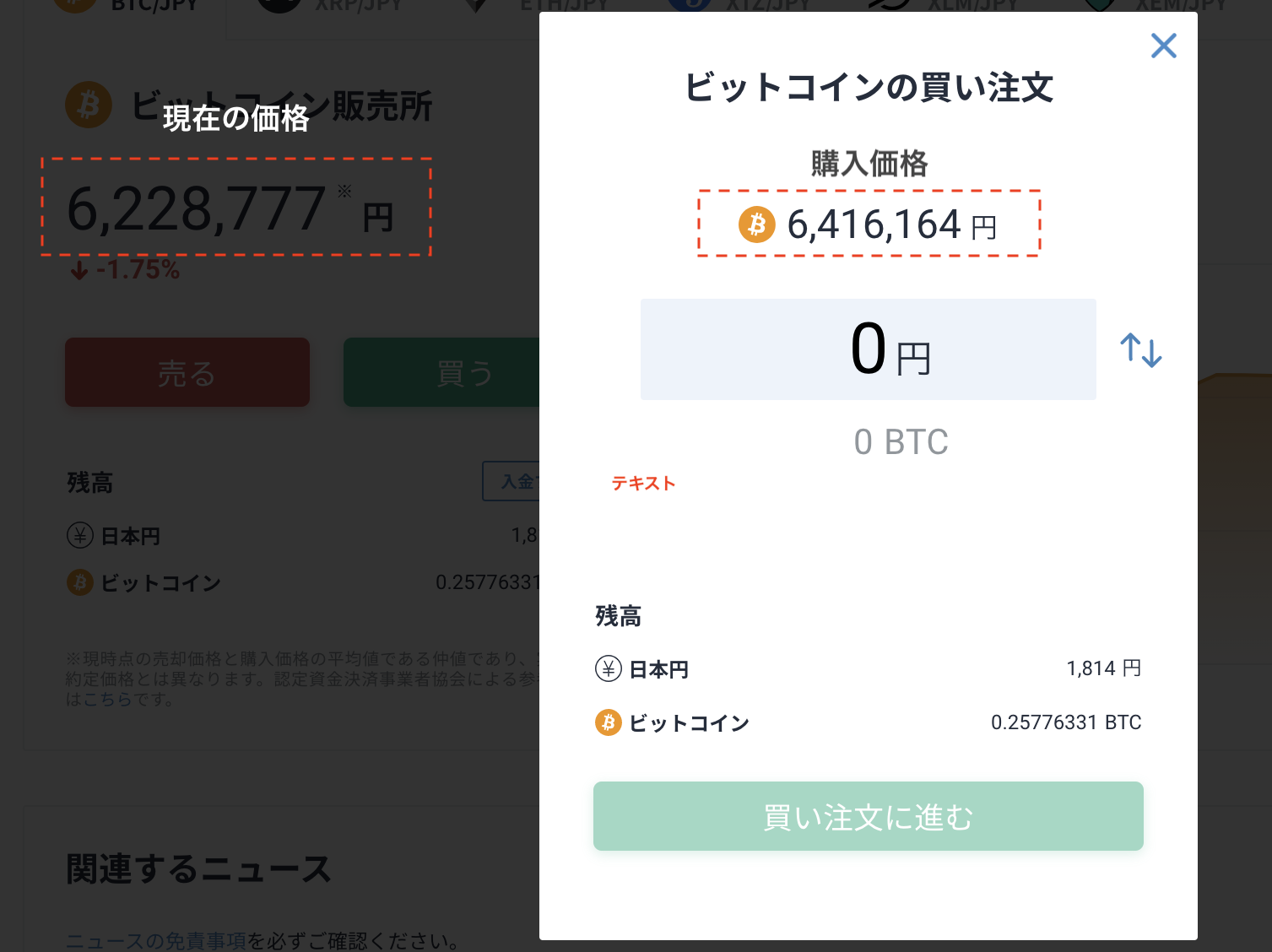Swap yen and BTC input units

1141,350
